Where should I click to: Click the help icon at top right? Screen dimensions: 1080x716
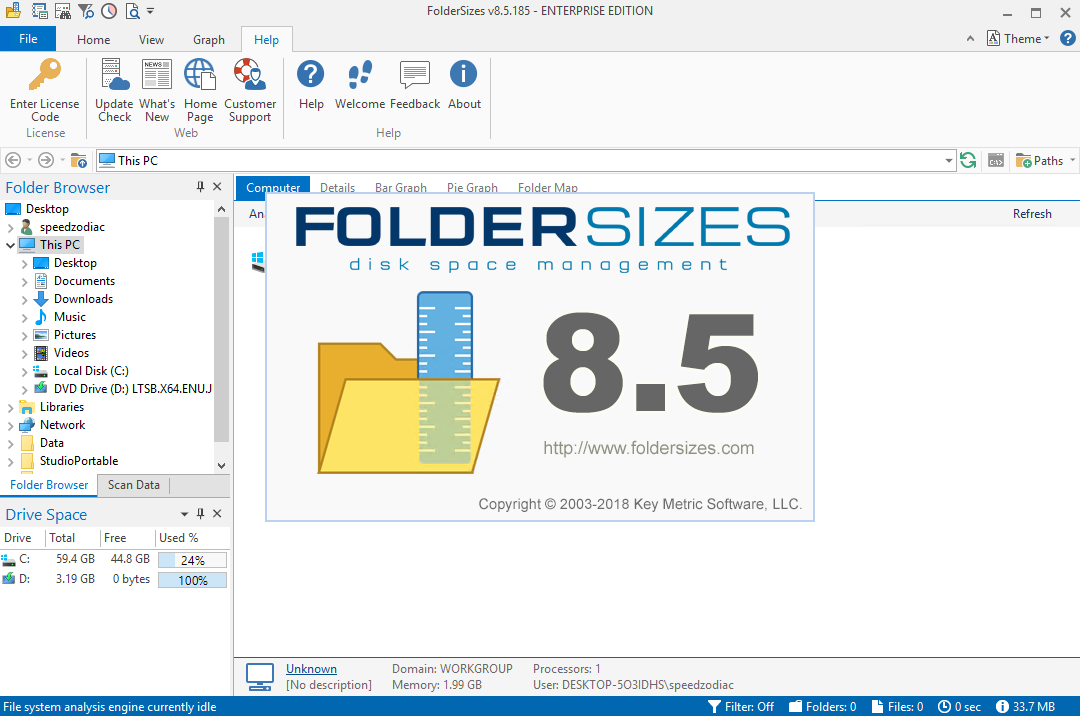[1068, 39]
